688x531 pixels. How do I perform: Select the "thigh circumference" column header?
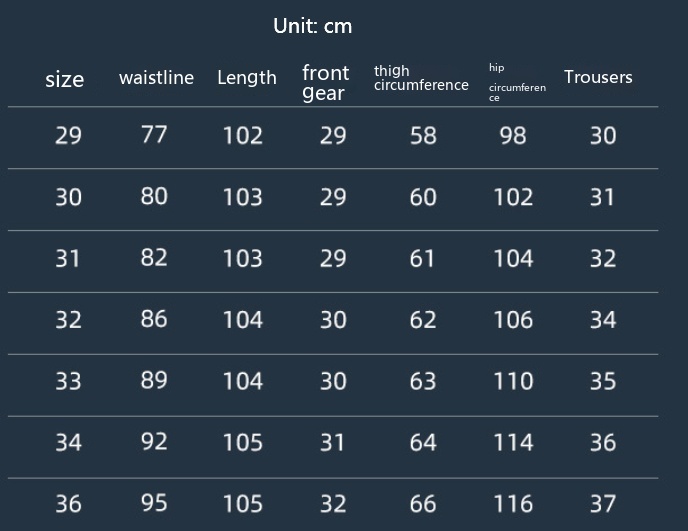coord(421,78)
